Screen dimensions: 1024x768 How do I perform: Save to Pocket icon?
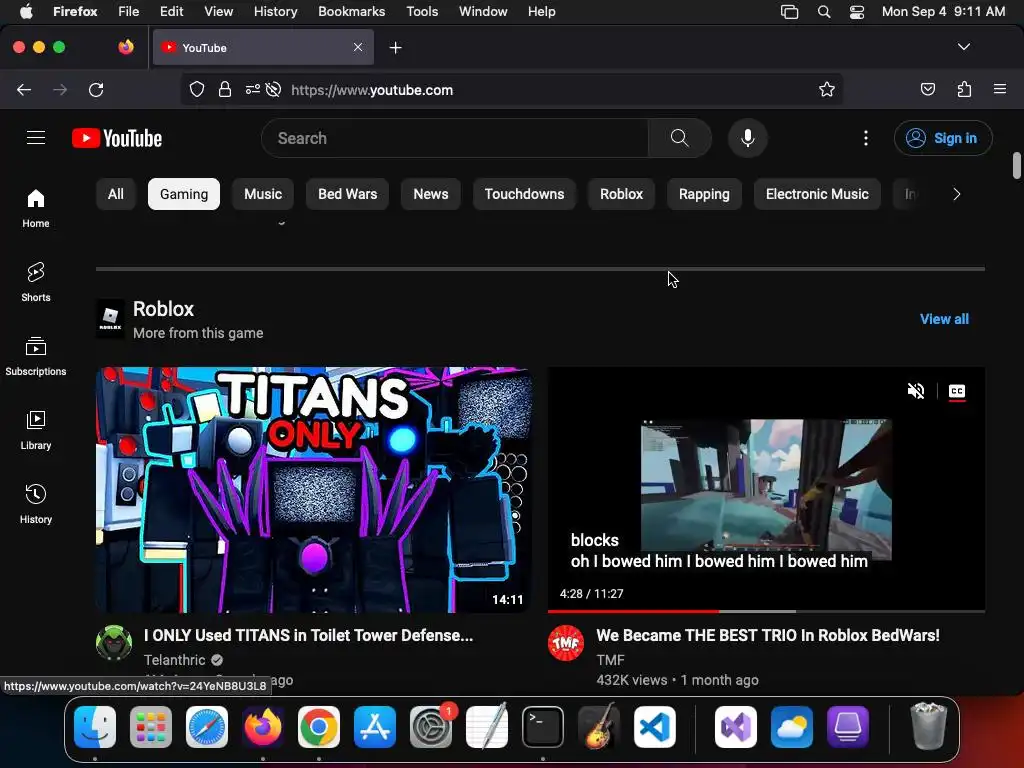tap(927, 89)
